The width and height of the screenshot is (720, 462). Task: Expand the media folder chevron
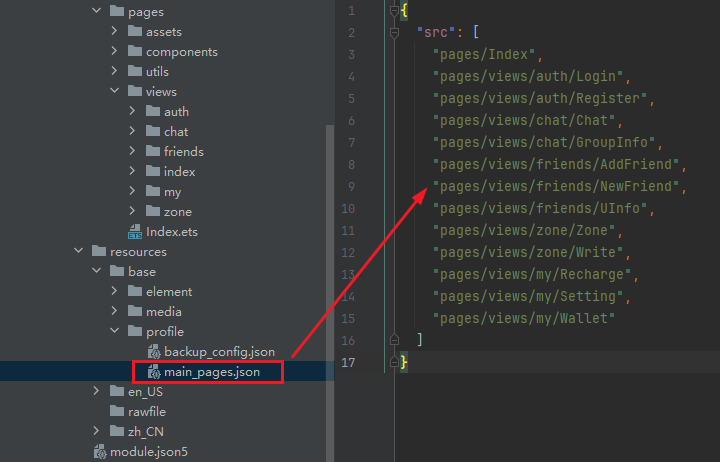(x=114, y=311)
